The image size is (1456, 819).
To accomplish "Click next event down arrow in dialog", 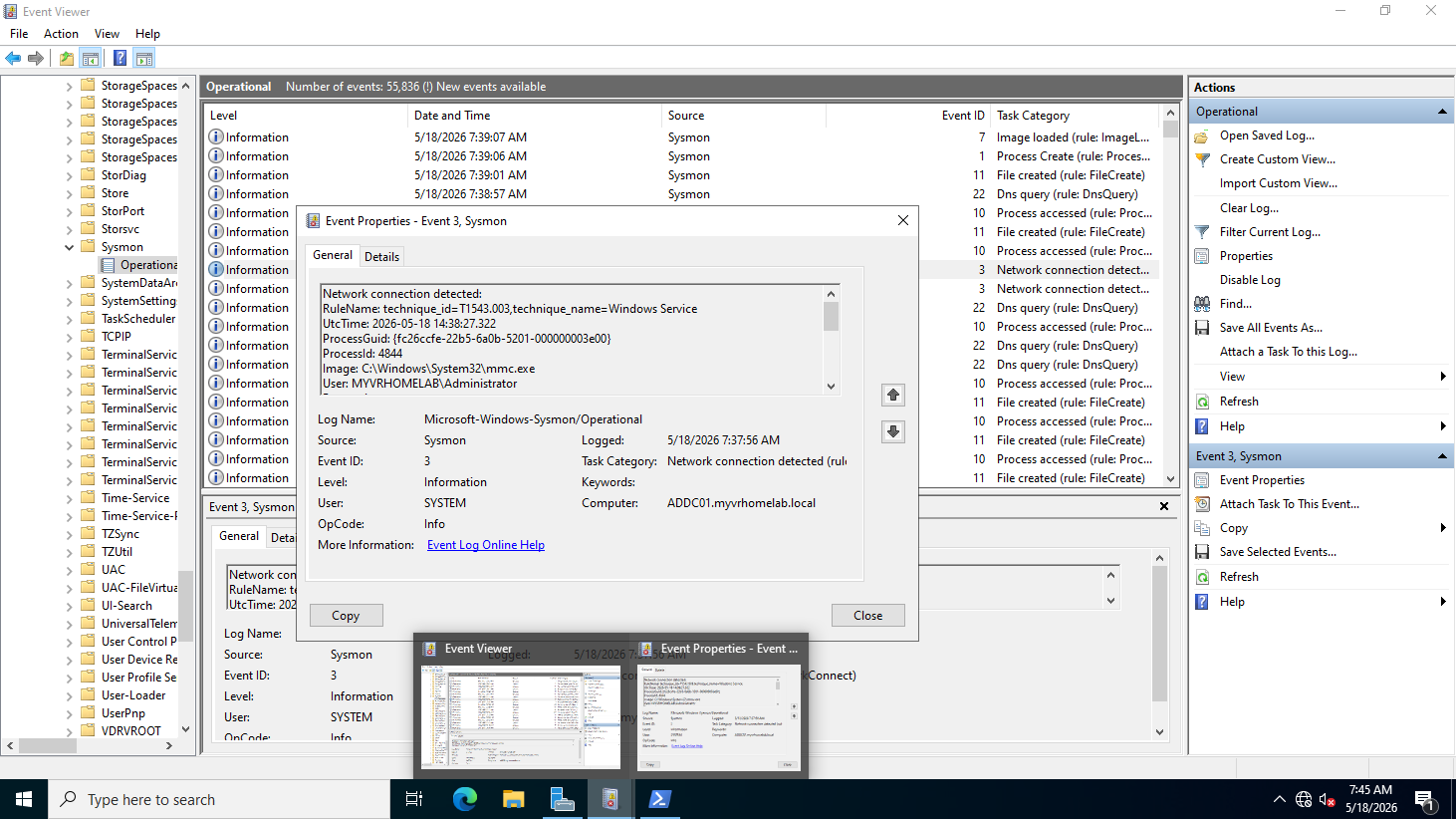I will [x=893, y=431].
